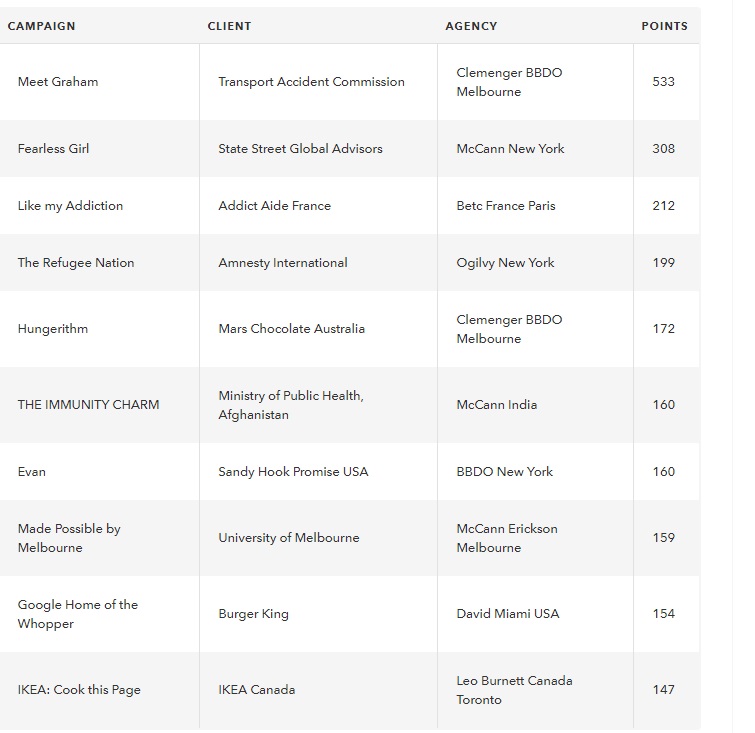The image size is (755, 733).
Task: Select Leo Burnett Canada Toronto agency
Action: coord(514,690)
